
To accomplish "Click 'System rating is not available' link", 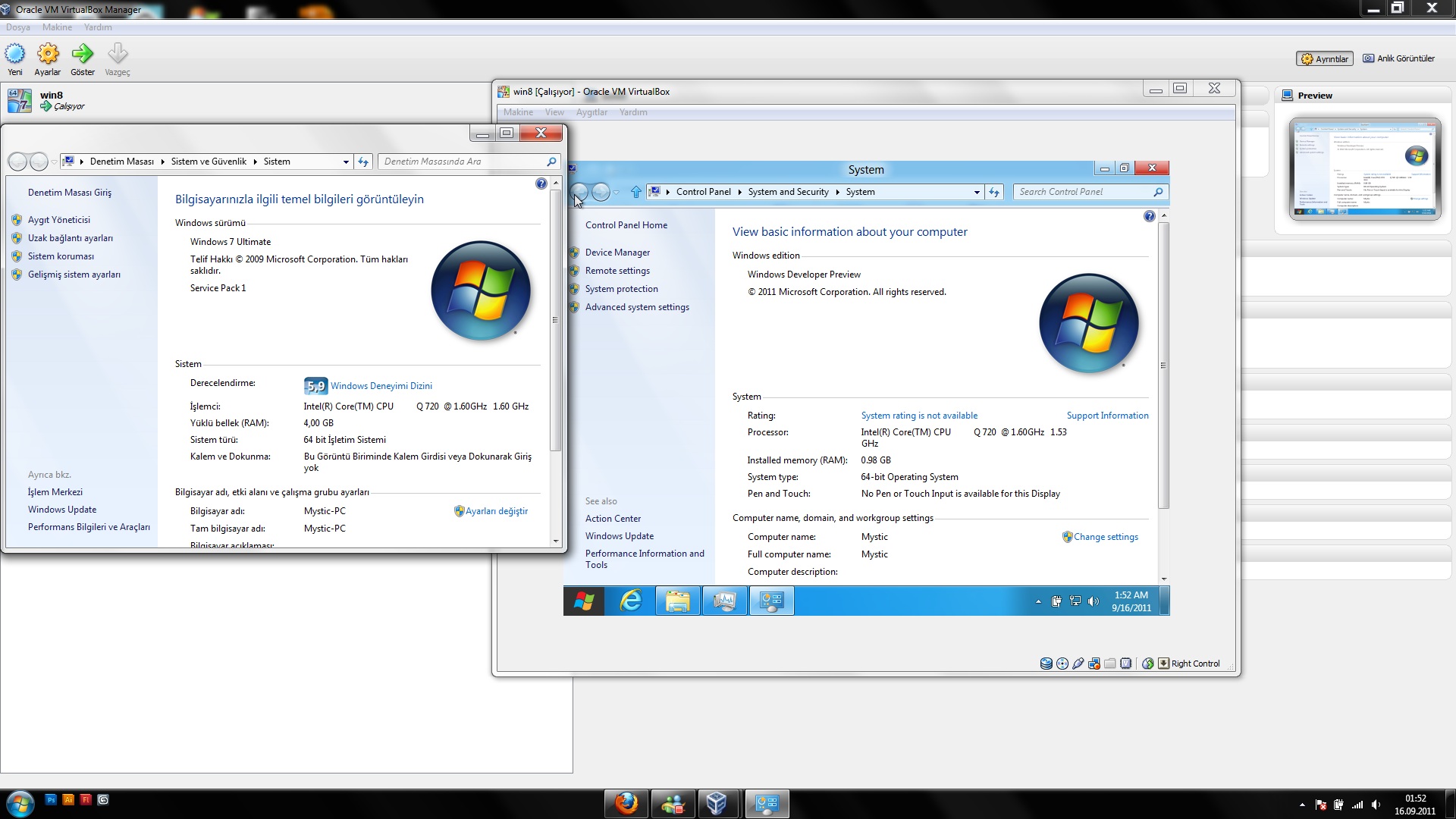I will pyautogui.click(x=919, y=416).
